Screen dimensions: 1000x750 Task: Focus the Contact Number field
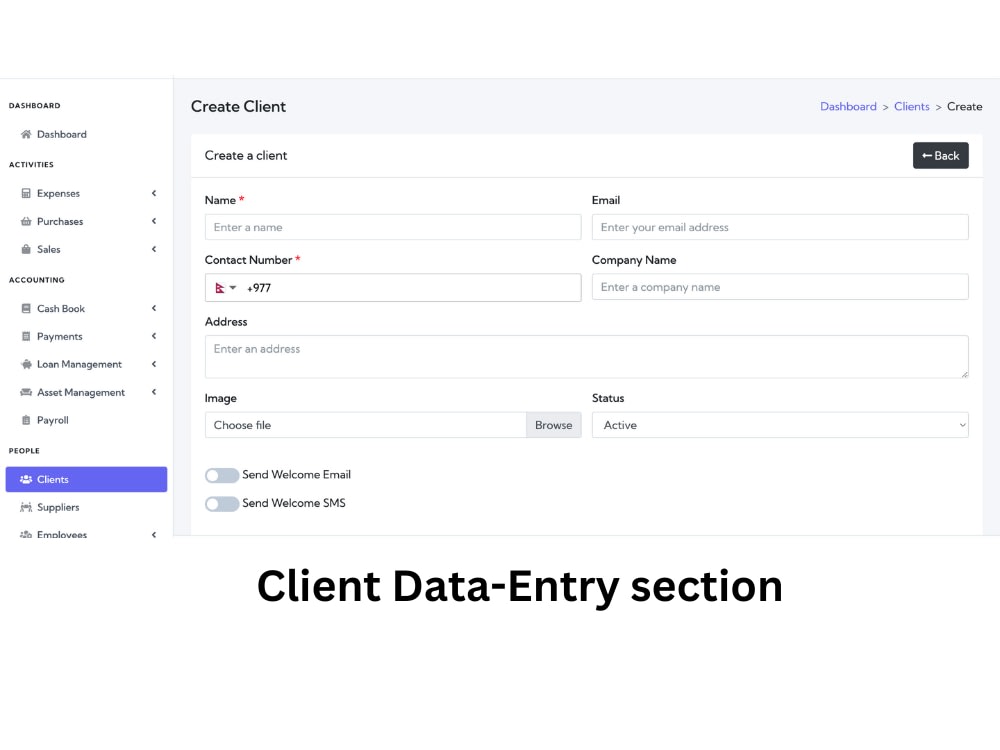(x=393, y=288)
